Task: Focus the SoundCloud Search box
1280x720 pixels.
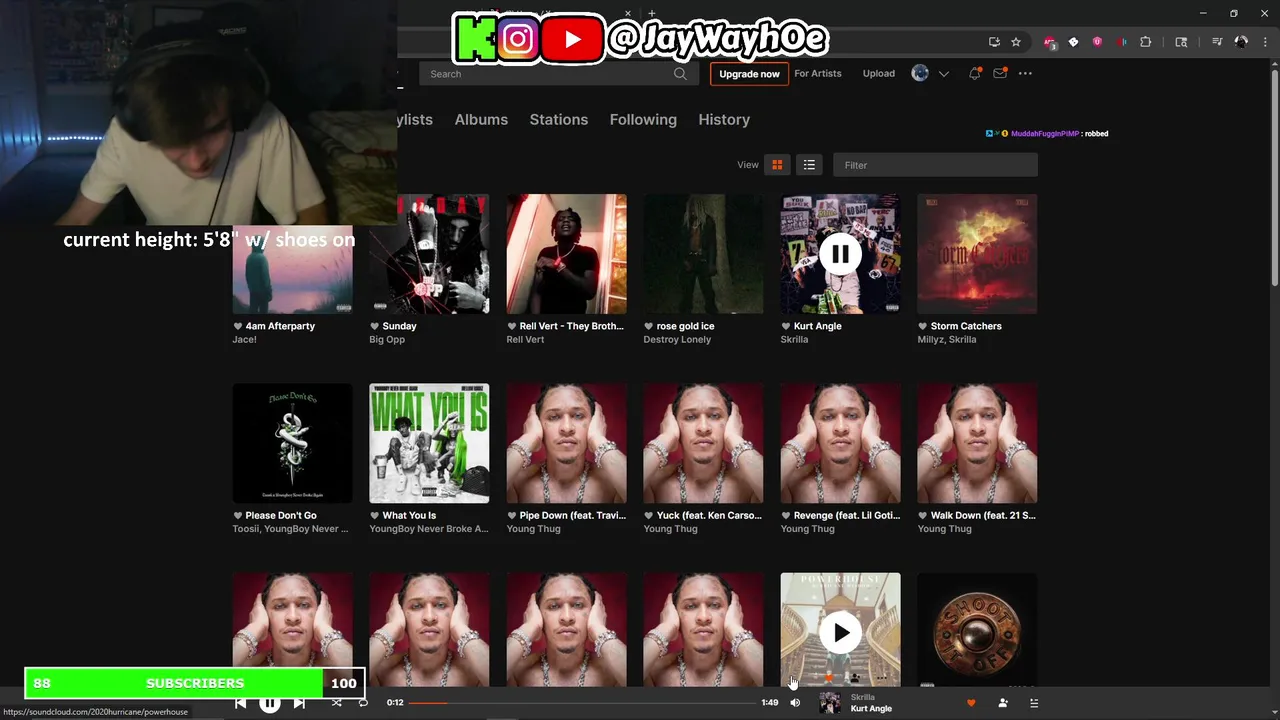Action: click(550, 74)
